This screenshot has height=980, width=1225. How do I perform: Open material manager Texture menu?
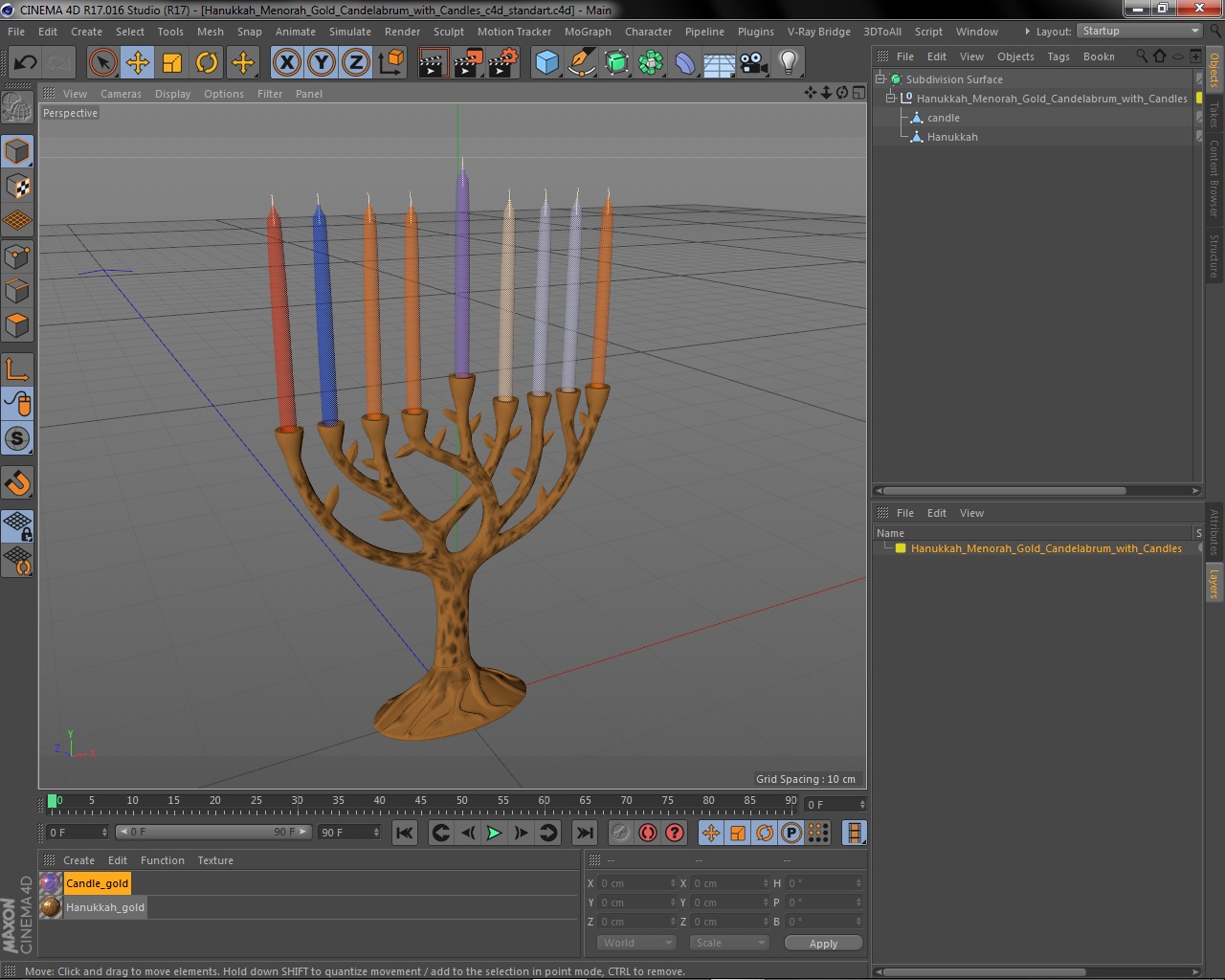tap(215, 860)
